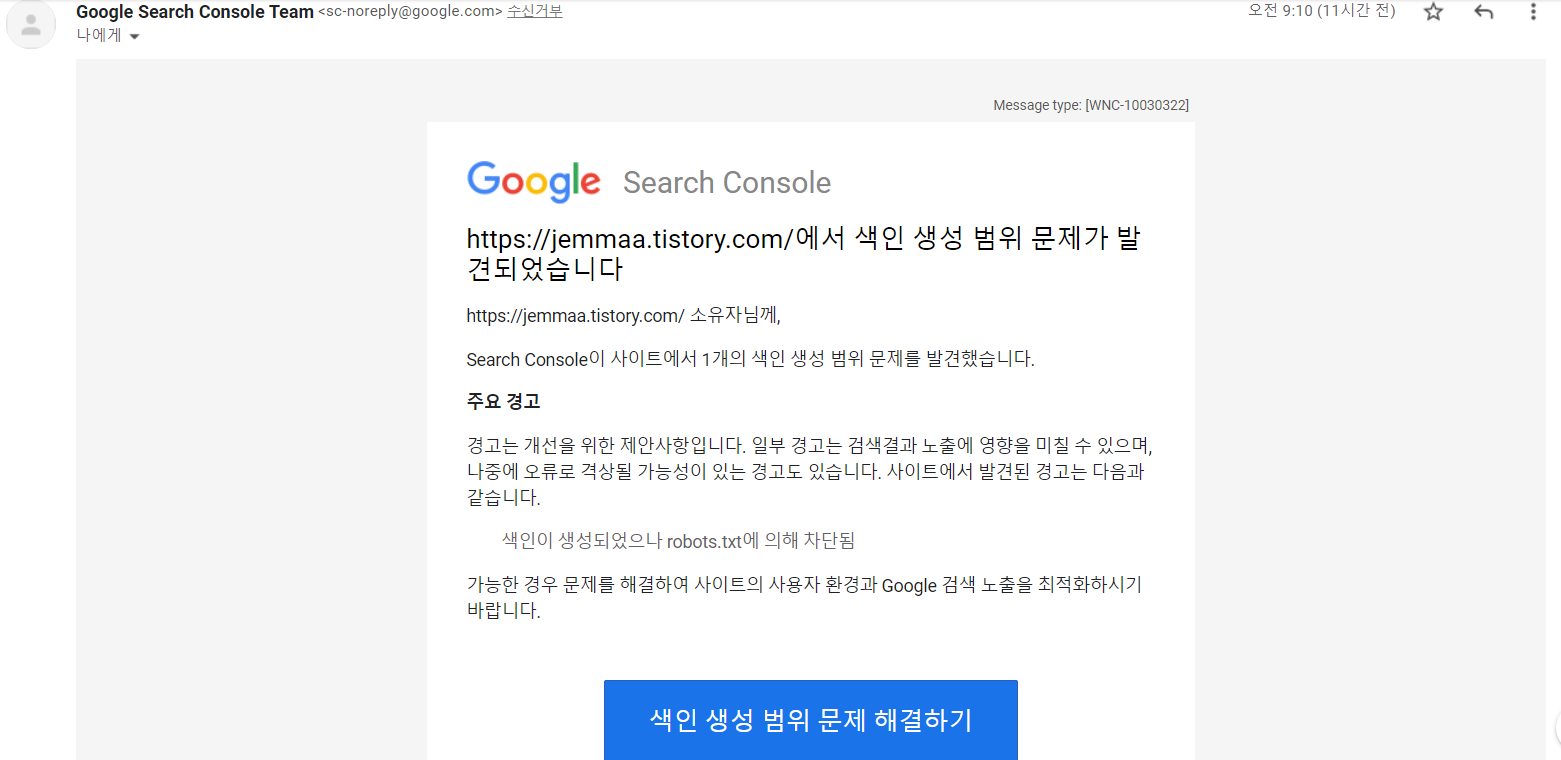The image size is (1561, 760).
Task: Star this Search Console email
Action: 1434,12
